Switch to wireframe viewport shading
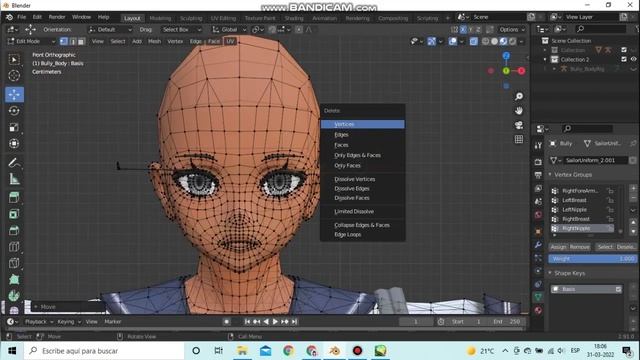The height and width of the screenshot is (360, 640). (x=485, y=41)
